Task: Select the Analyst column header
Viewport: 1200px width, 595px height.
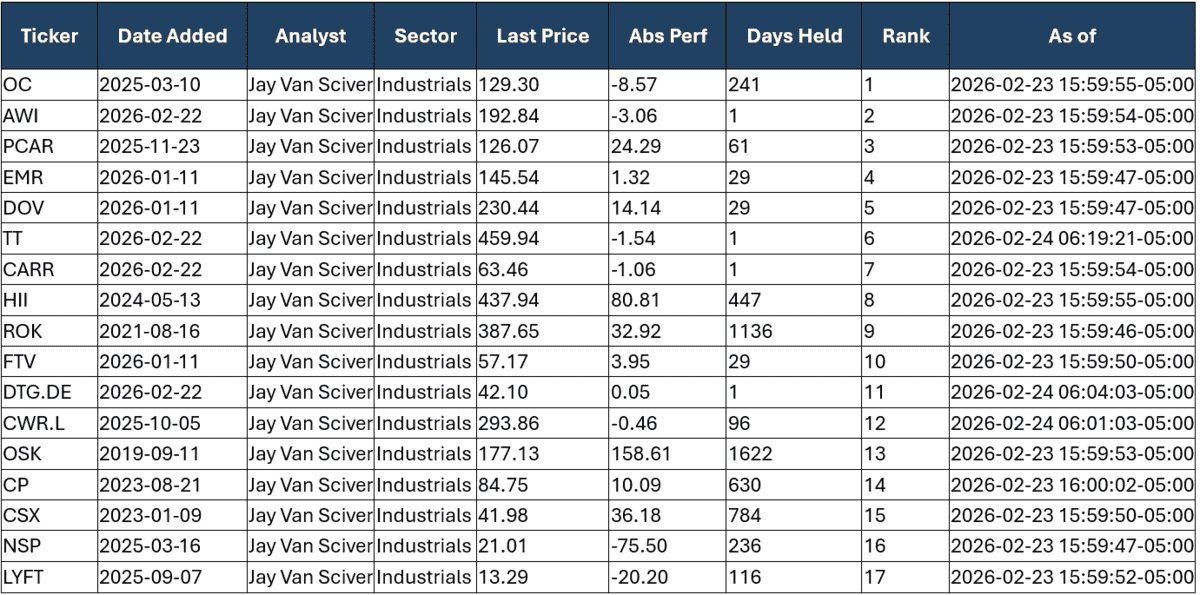Action: pos(310,35)
